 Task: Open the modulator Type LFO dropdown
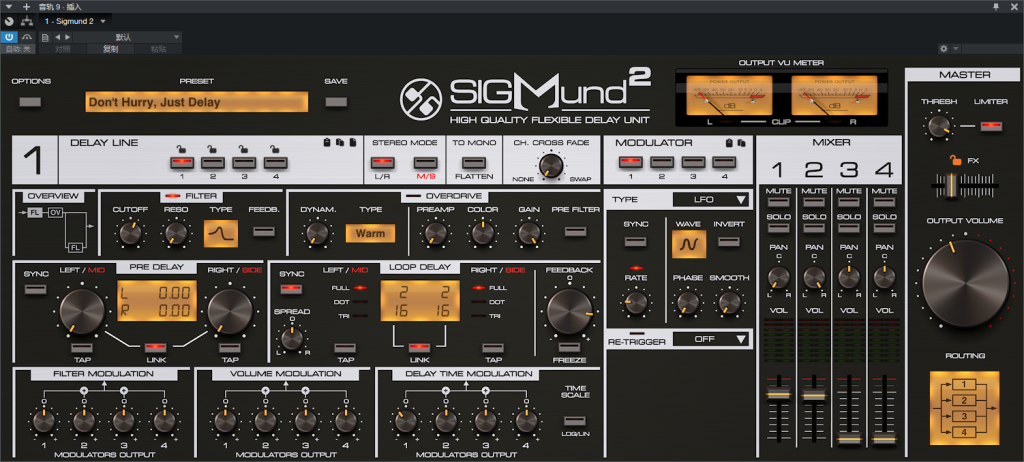(711, 199)
